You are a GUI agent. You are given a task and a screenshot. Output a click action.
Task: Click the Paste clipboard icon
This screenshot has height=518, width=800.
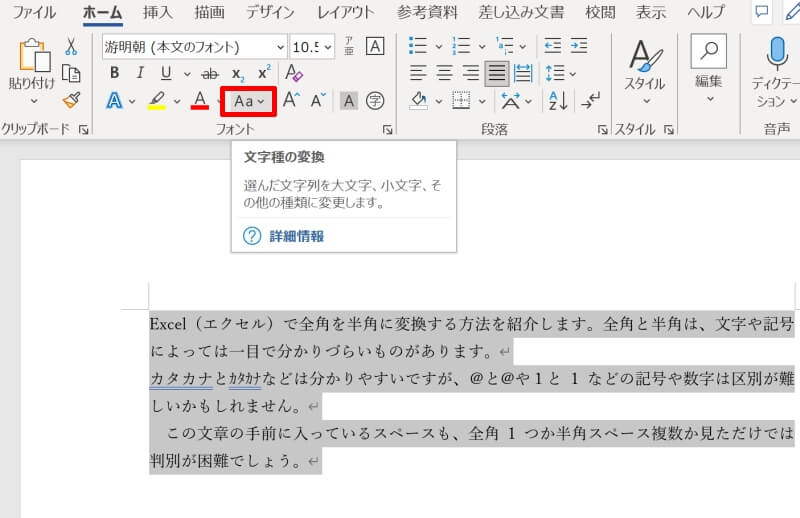[x=34, y=54]
